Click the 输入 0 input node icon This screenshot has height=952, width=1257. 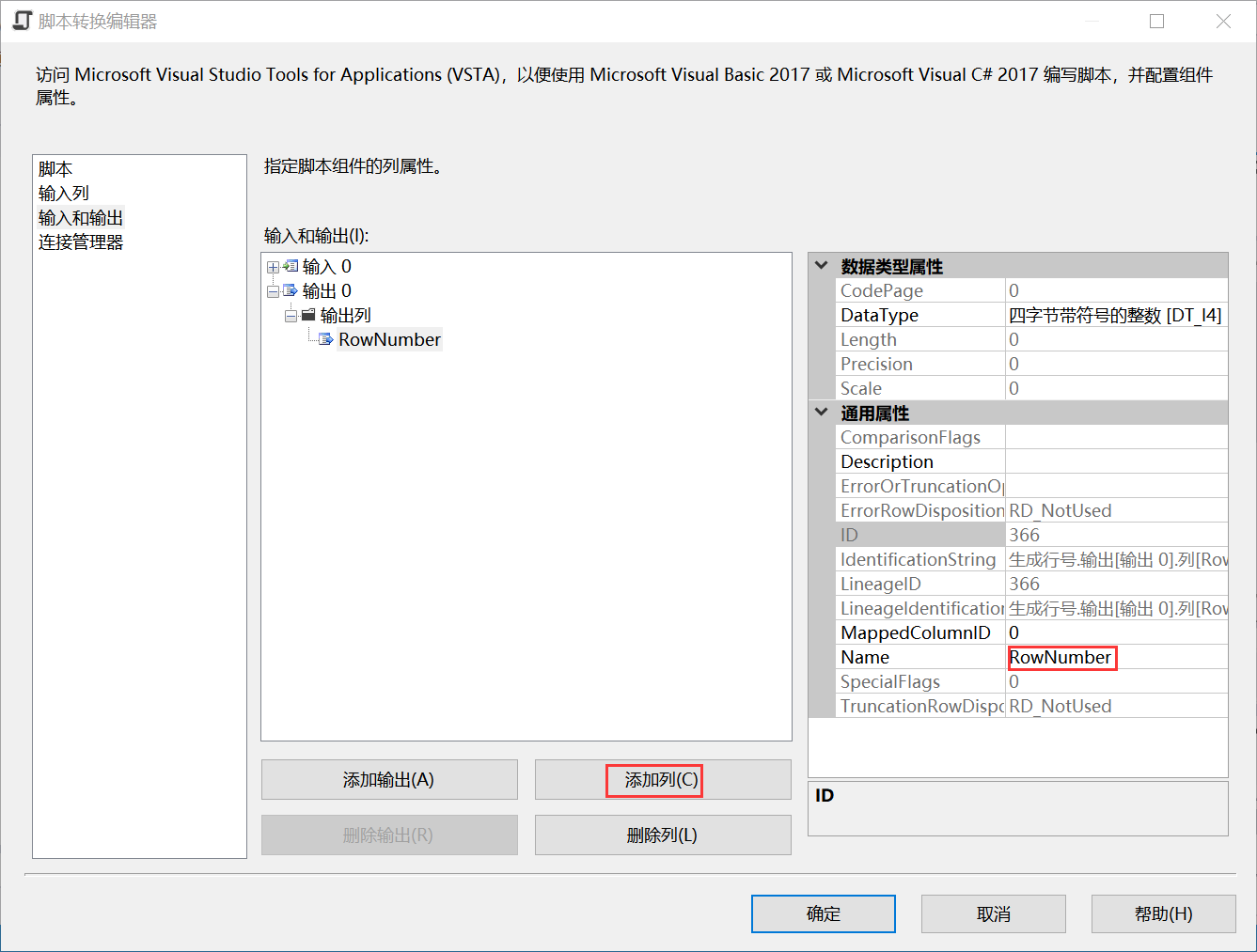(291, 266)
